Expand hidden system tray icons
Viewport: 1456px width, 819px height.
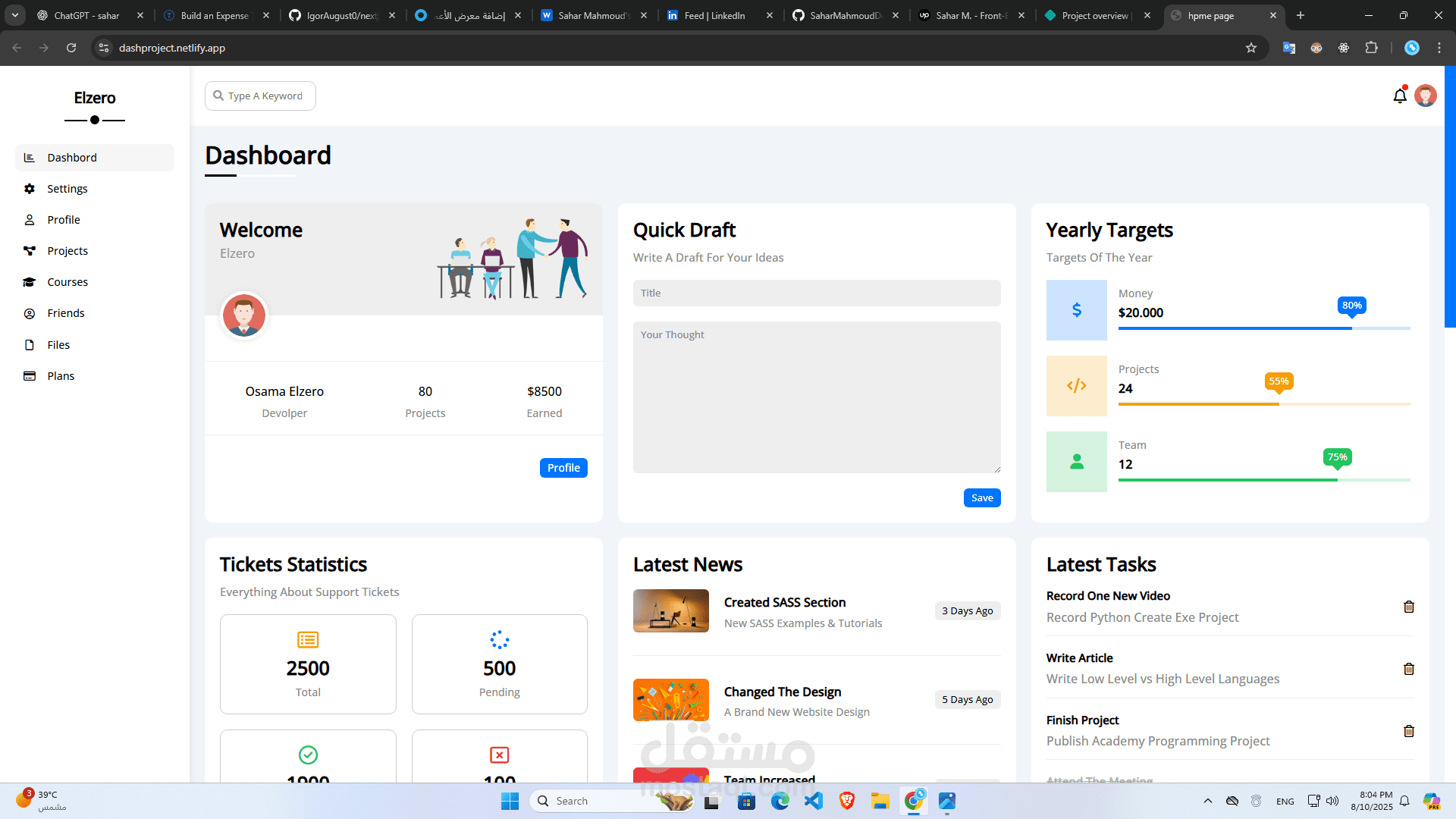(x=1208, y=801)
